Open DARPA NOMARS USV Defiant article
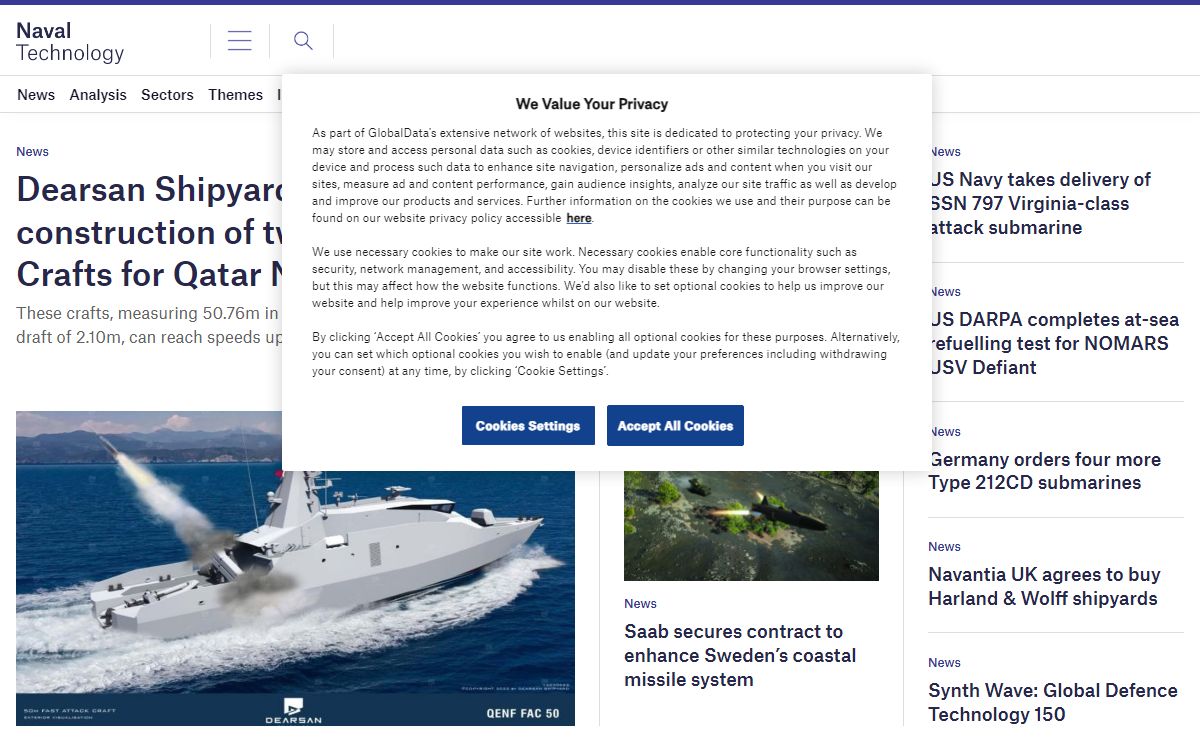 pyautogui.click(x=1054, y=343)
